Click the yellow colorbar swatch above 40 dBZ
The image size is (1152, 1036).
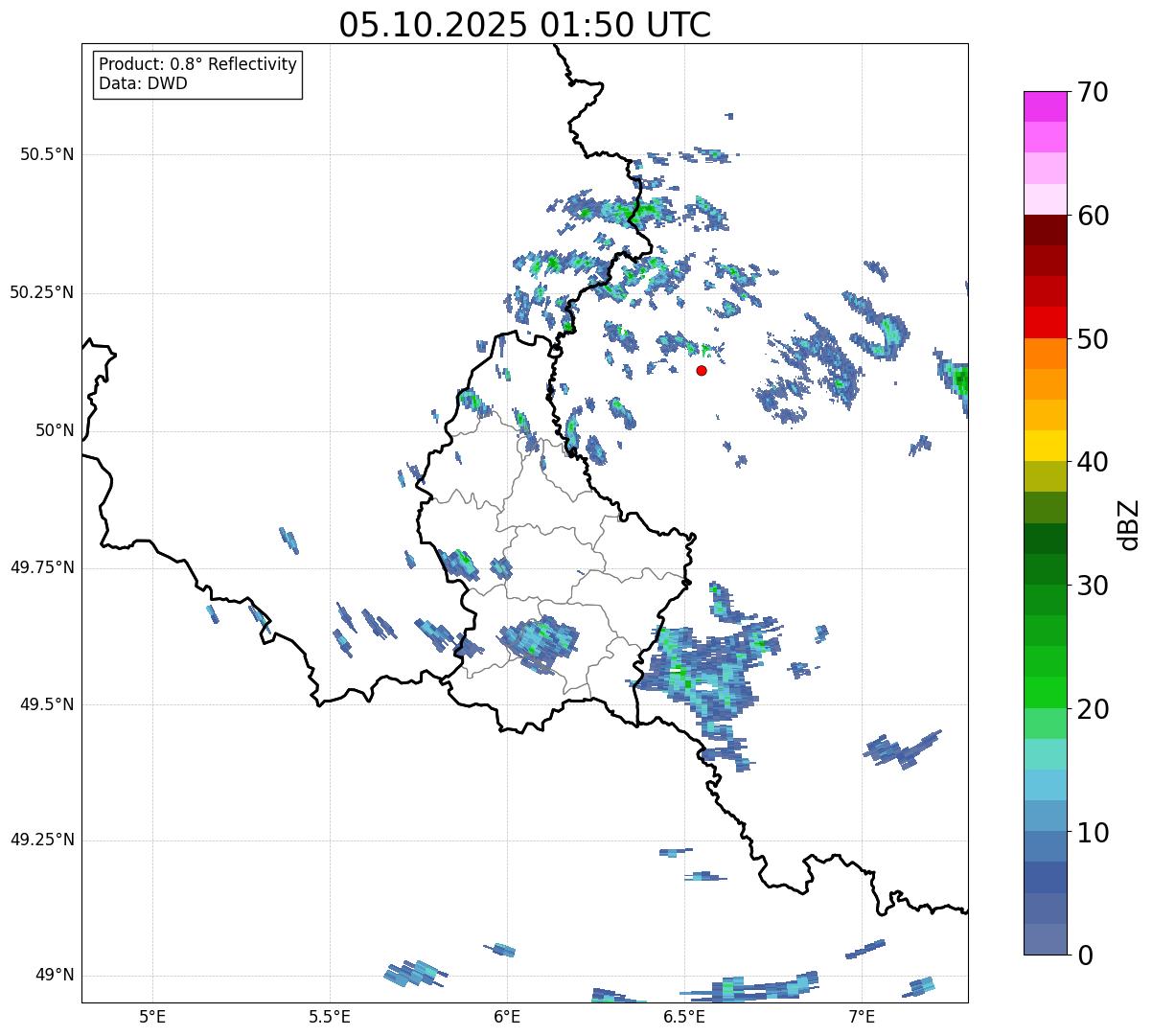(1045, 446)
